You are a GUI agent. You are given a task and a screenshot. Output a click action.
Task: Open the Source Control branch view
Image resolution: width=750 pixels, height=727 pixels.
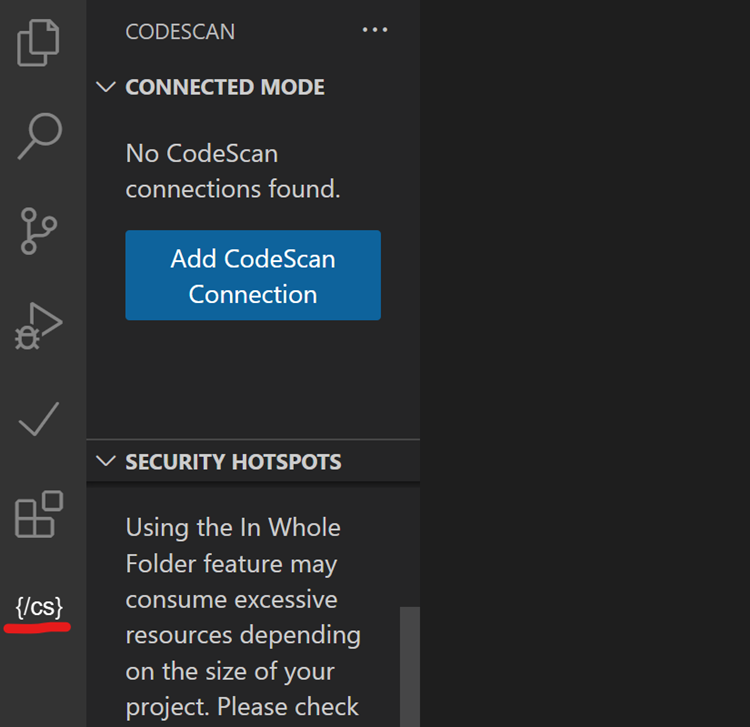pyautogui.click(x=39, y=231)
